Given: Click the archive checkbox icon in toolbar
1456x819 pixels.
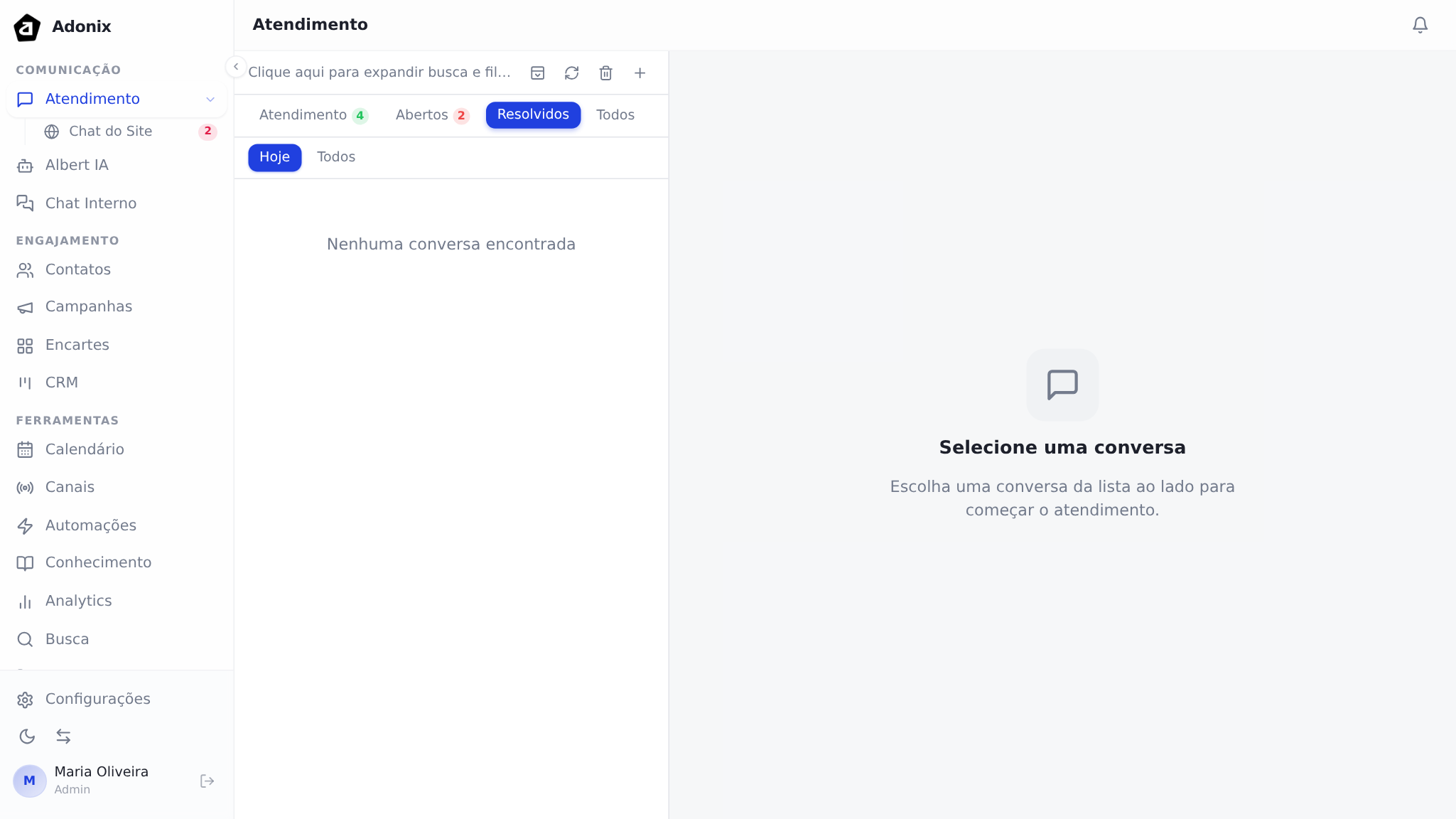Looking at the screenshot, I should (x=538, y=73).
